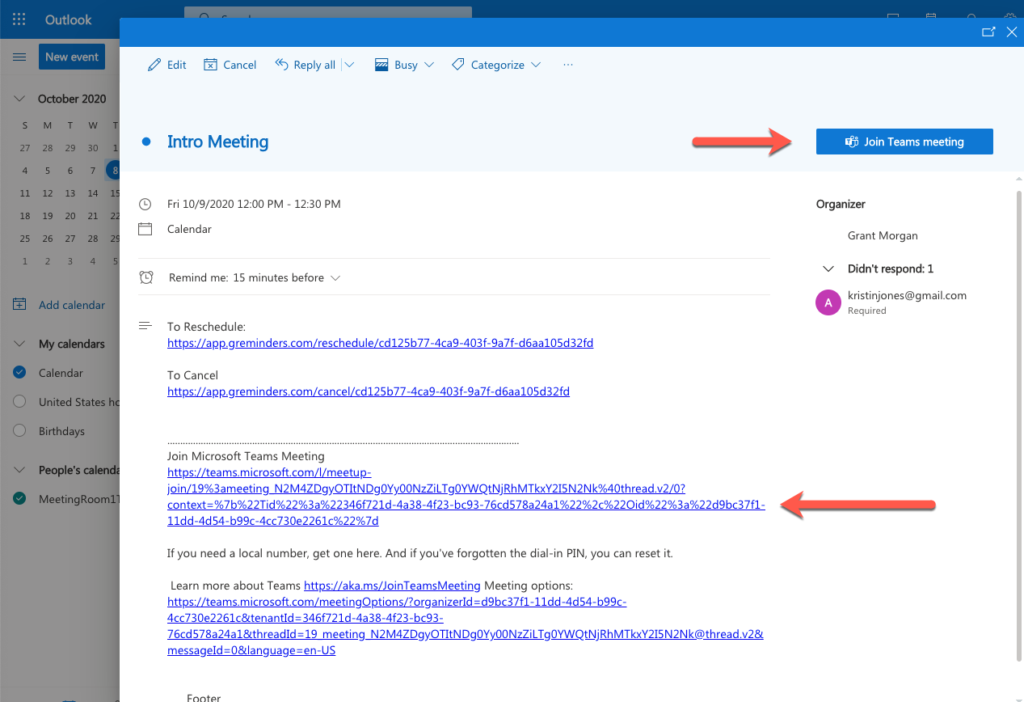Click the event details vertical scrollbar
This screenshot has width=1024, height=702.
tap(1019, 424)
